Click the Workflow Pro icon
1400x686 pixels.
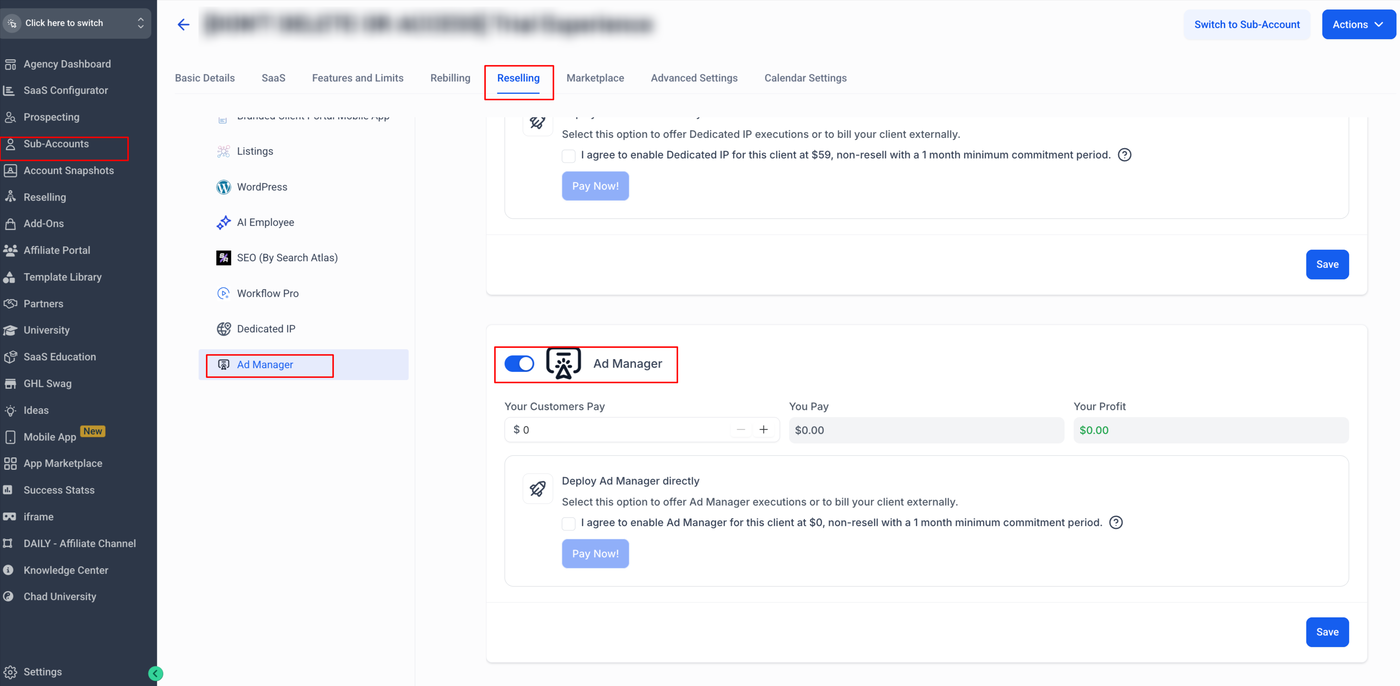point(223,294)
